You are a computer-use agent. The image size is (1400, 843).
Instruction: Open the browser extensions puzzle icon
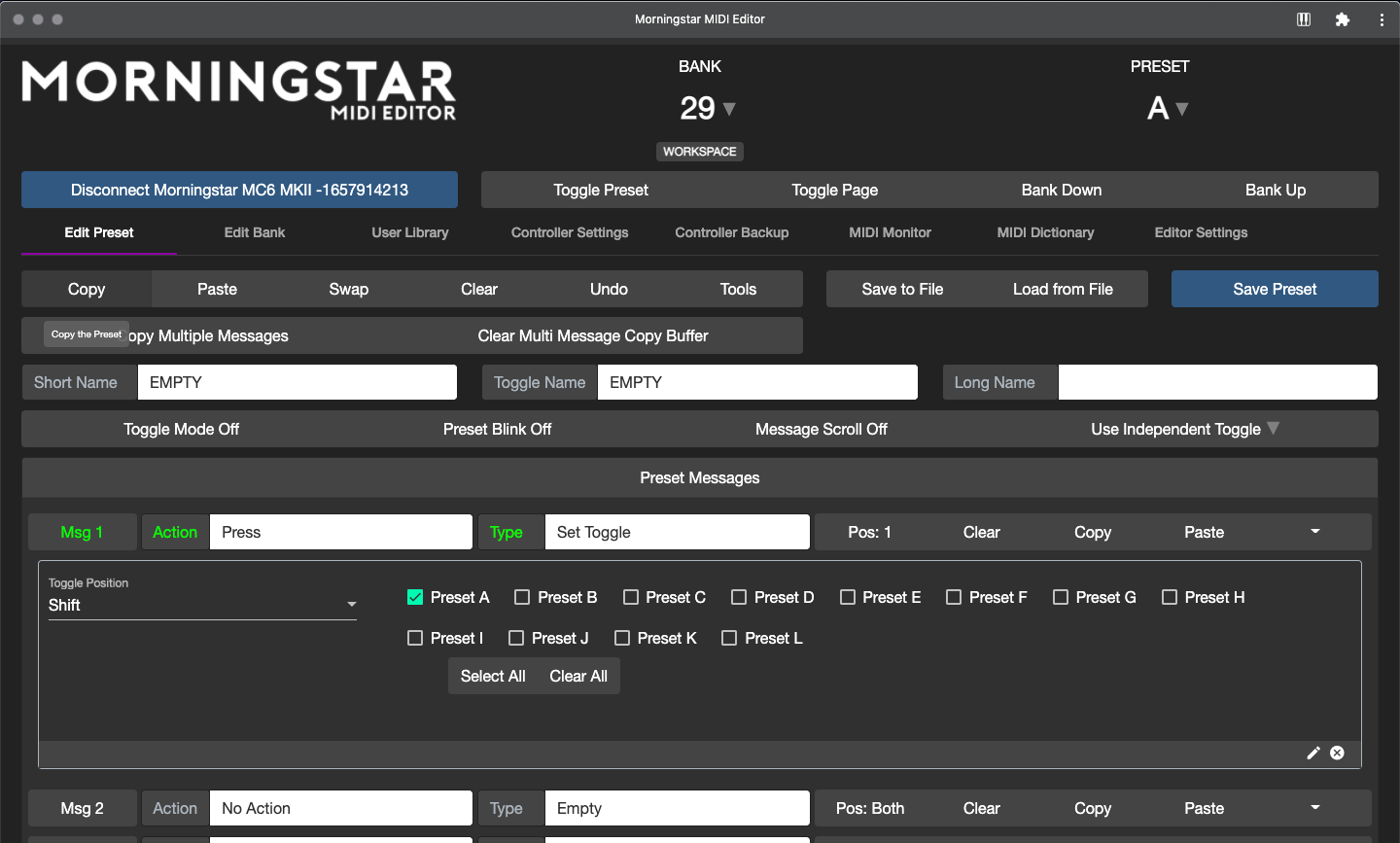(x=1343, y=19)
